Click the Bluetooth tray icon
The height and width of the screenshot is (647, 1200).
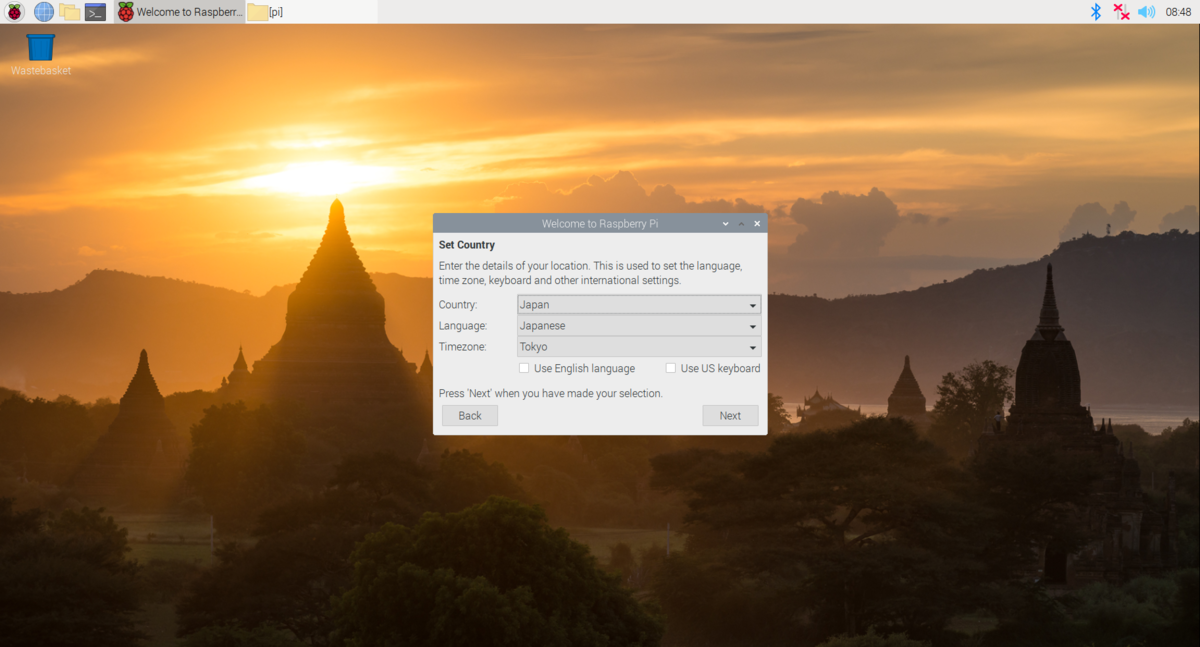tap(1095, 12)
